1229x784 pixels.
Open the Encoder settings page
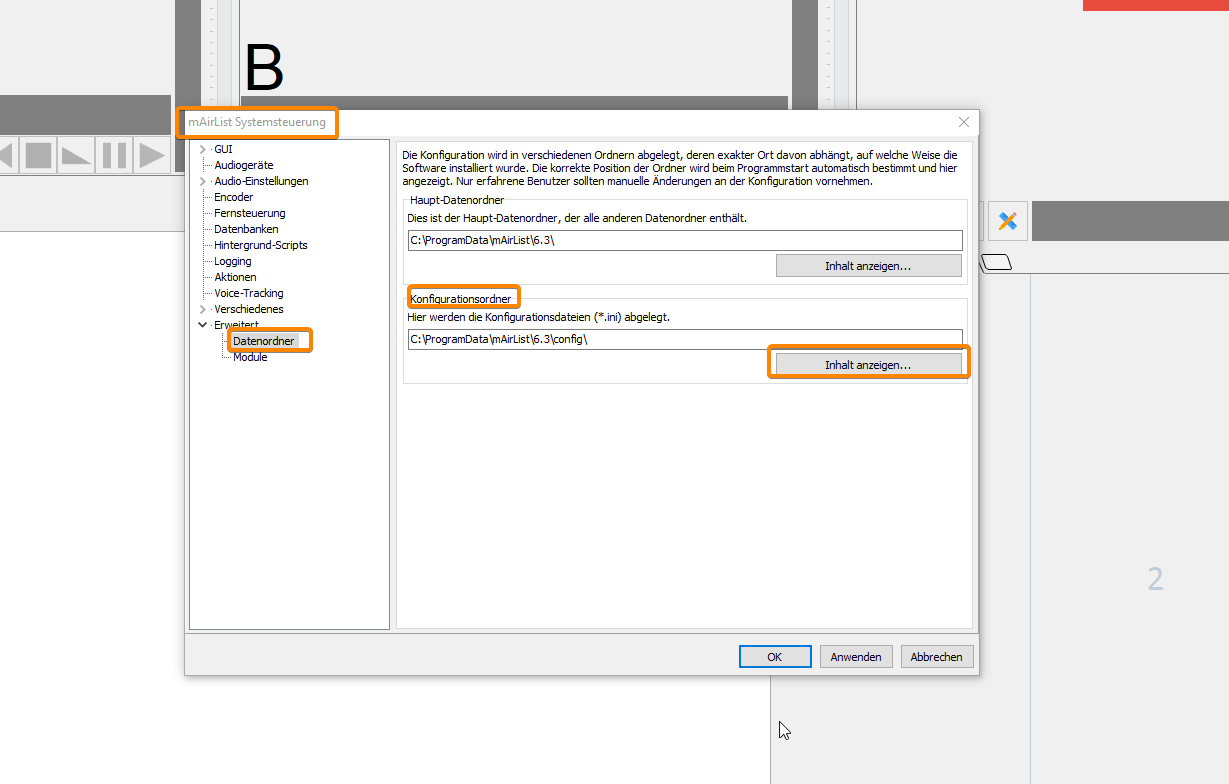tap(233, 197)
